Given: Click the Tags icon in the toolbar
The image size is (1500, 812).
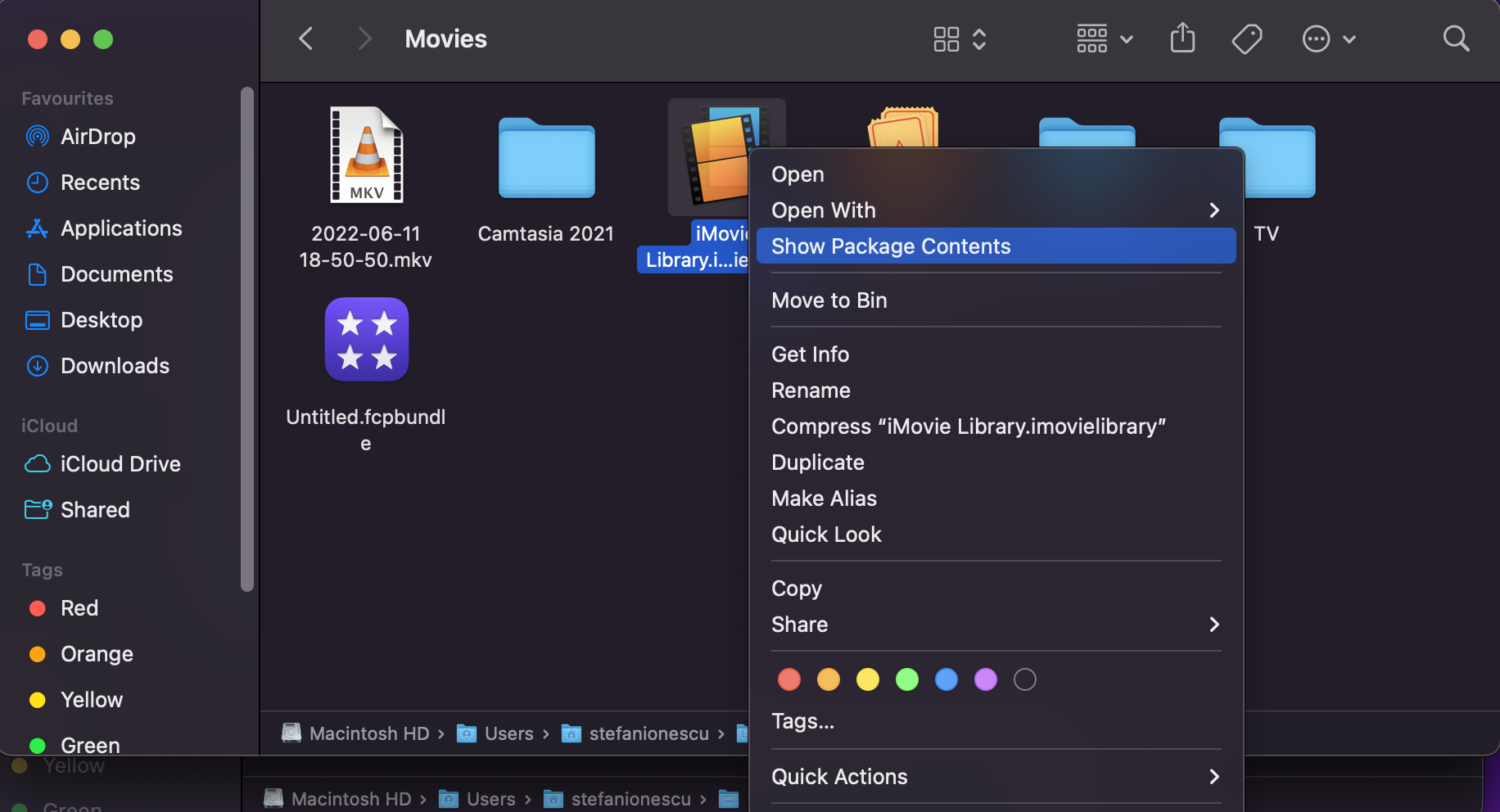Looking at the screenshot, I should (x=1246, y=38).
